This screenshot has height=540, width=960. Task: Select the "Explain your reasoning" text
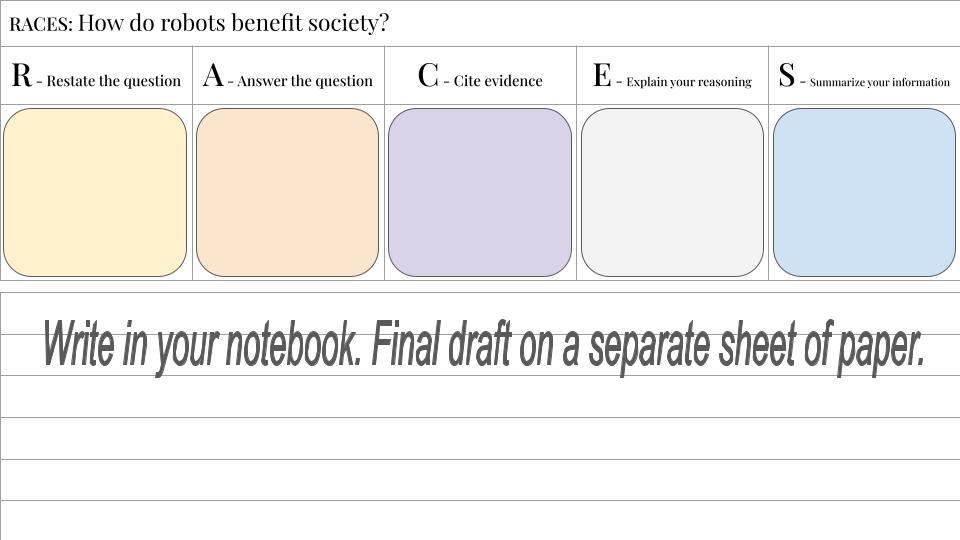tap(689, 82)
